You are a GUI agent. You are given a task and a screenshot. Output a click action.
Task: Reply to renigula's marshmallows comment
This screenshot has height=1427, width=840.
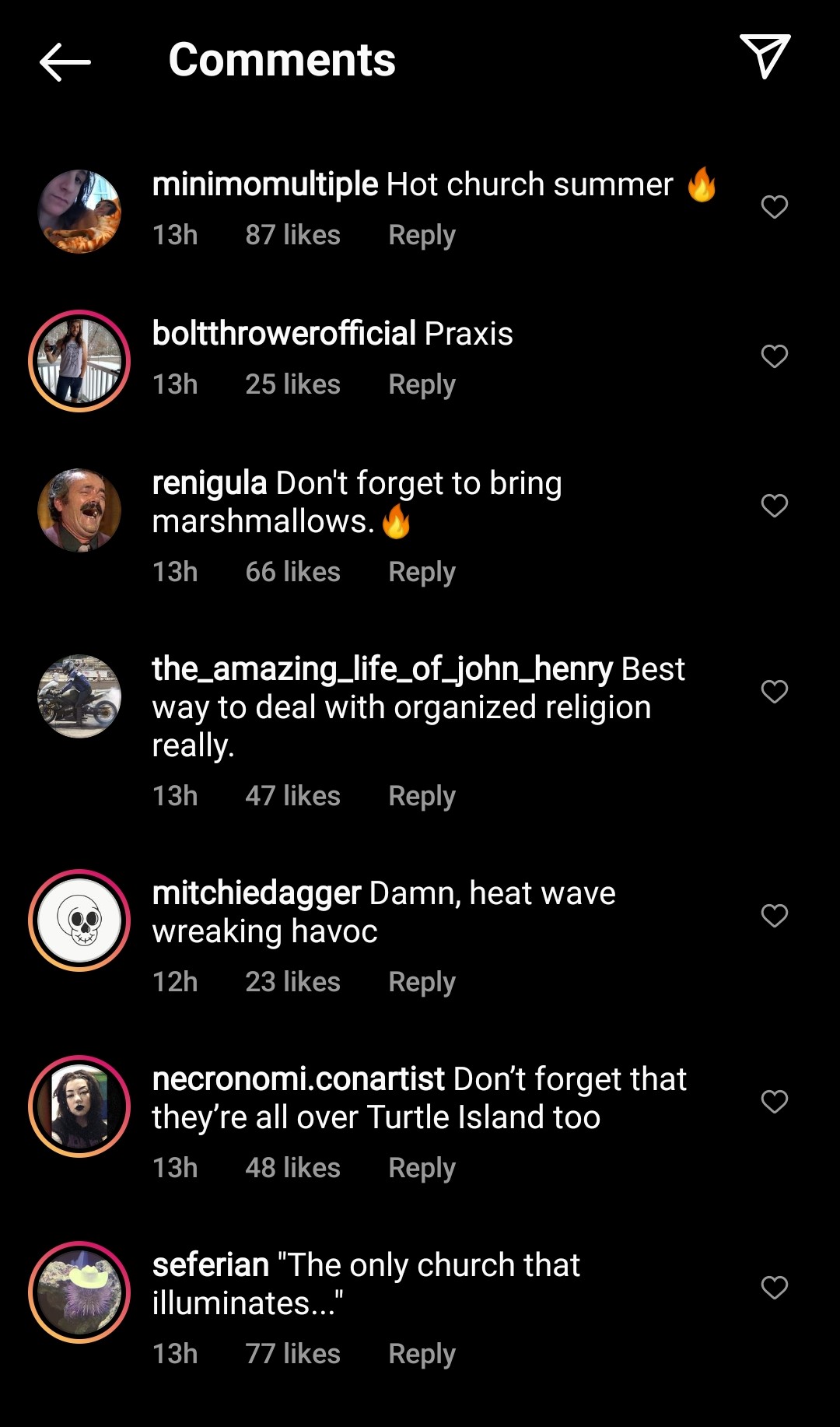[422, 572]
